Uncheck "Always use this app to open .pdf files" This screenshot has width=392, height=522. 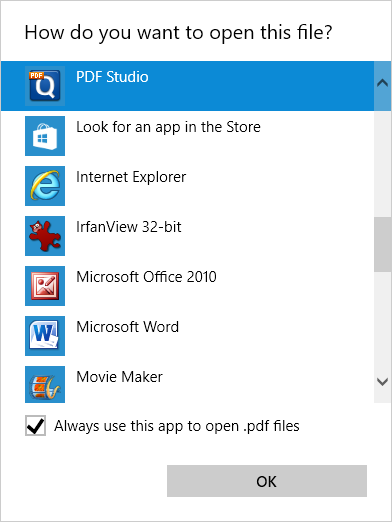point(35,426)
